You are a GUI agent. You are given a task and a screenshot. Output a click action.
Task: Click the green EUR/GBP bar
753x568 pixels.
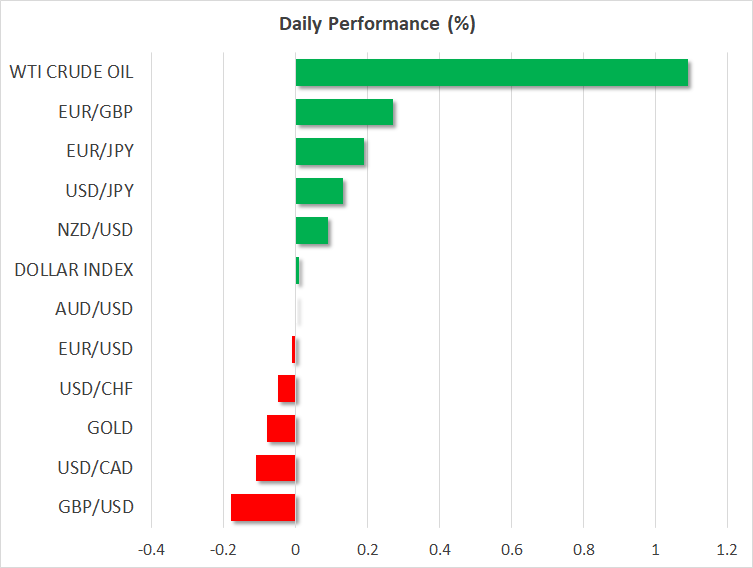coord(344,112)
